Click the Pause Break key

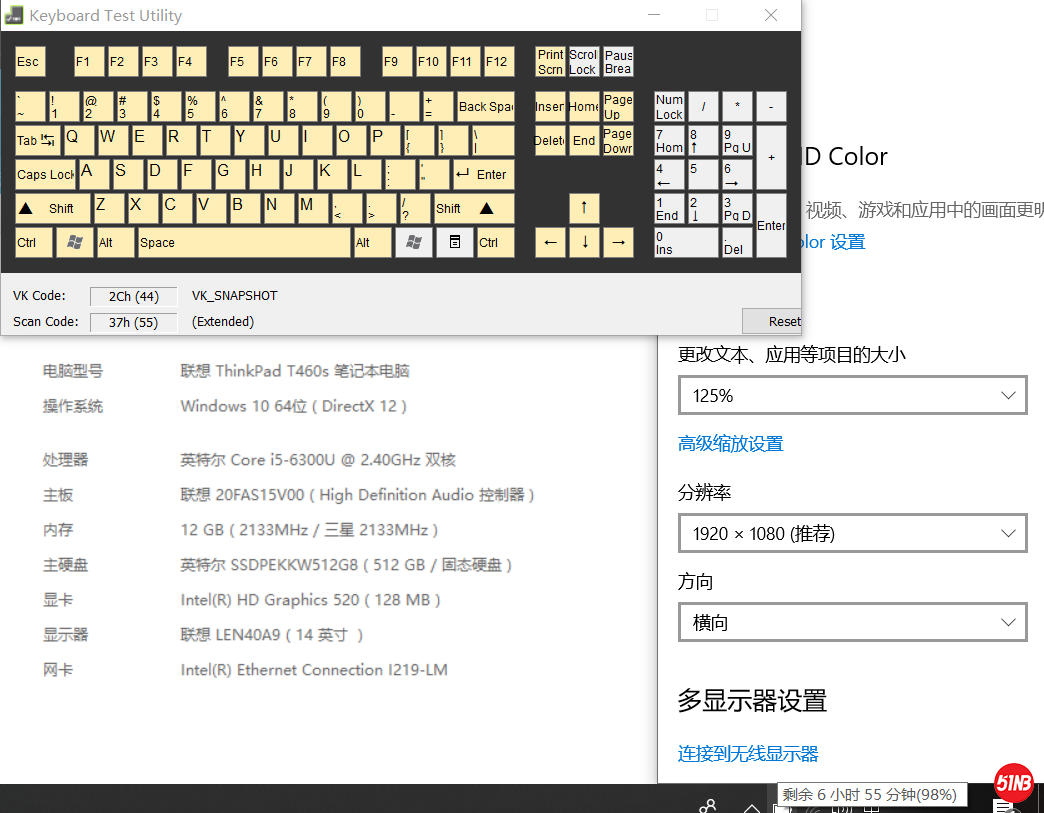point(618,62)
